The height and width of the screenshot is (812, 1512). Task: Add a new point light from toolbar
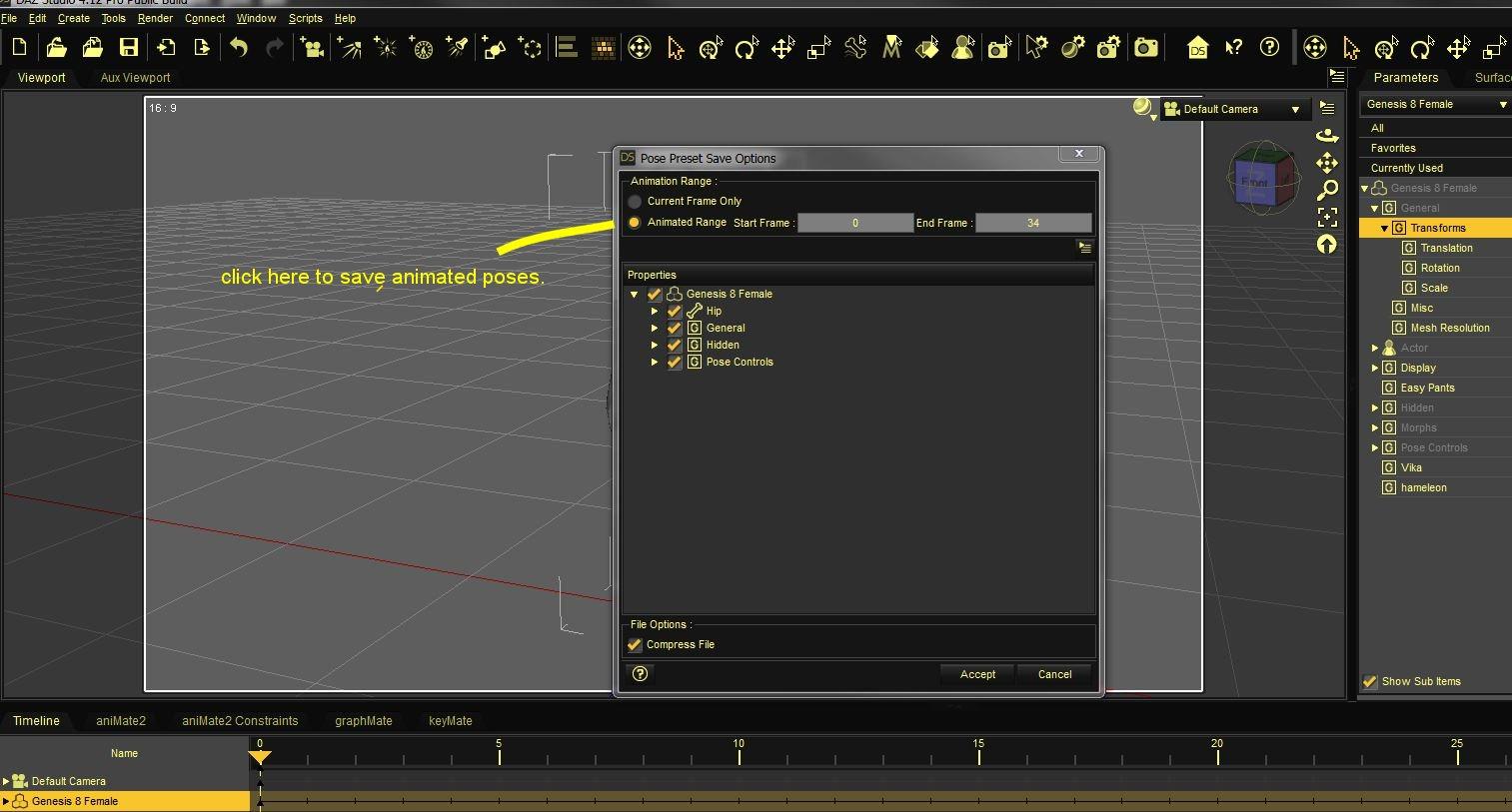pyautogui.click(x=385, y=47)
